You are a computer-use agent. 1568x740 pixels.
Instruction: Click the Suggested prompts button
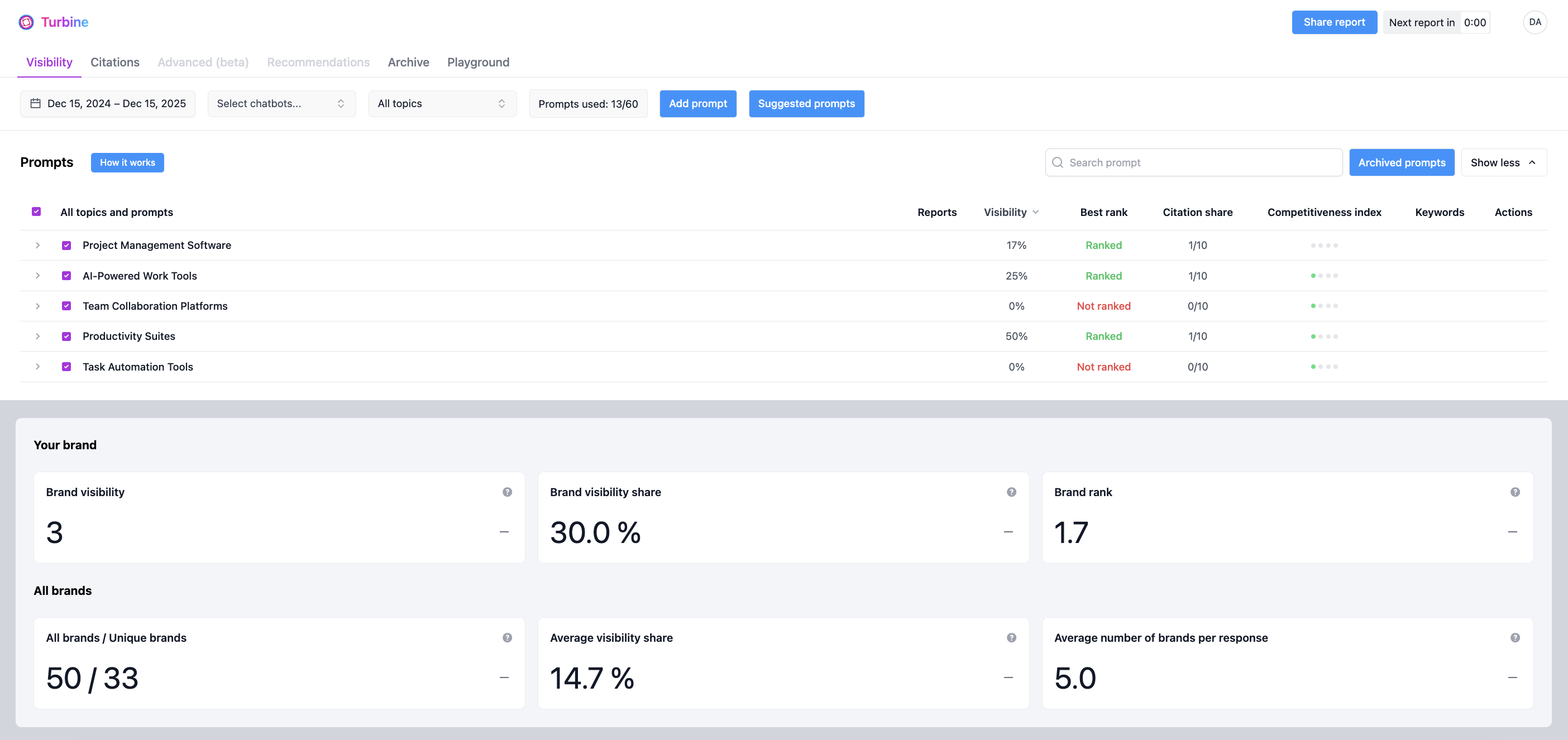coord(806,103)
